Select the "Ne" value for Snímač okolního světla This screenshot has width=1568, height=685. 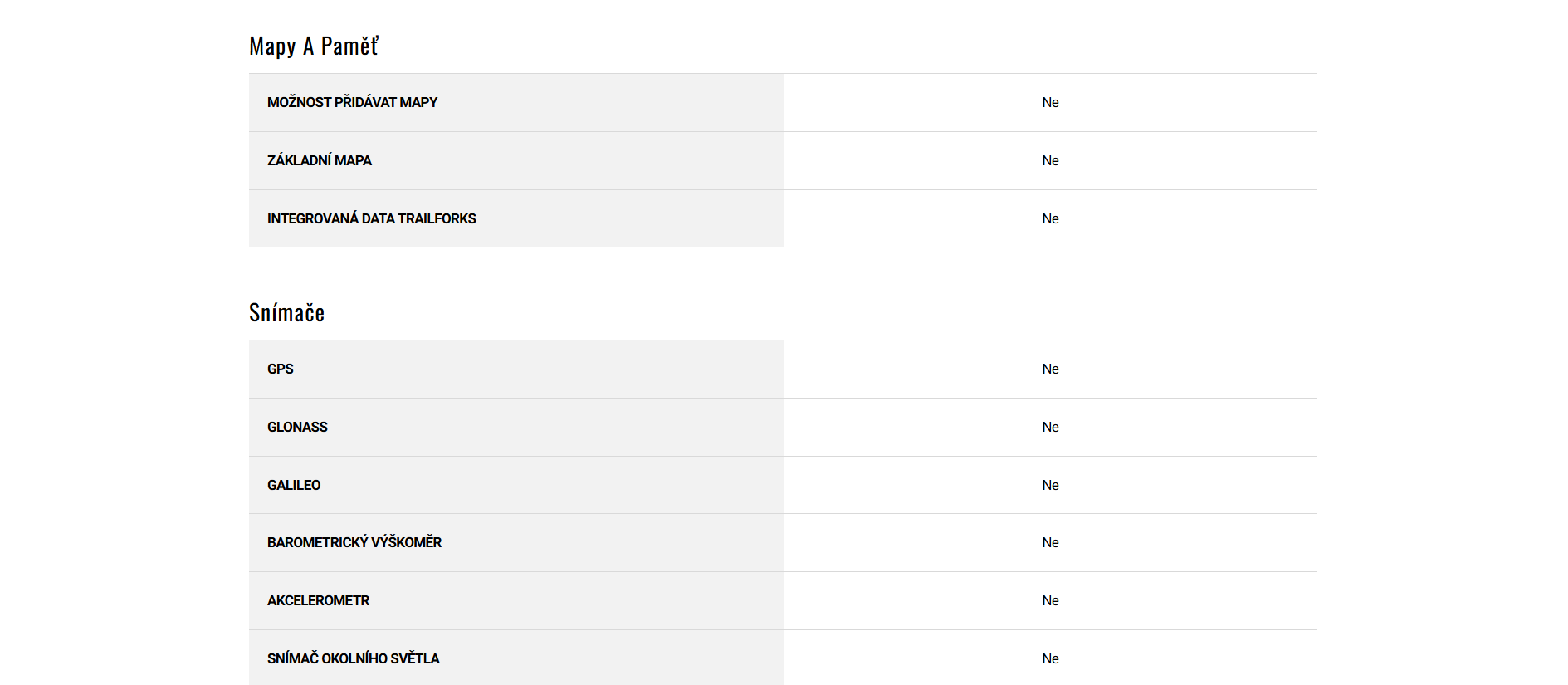point(1050,658)
